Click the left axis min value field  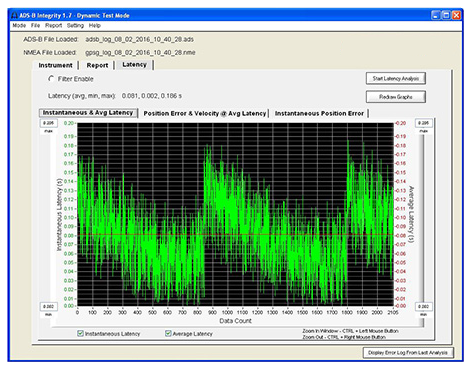[49, 306]
